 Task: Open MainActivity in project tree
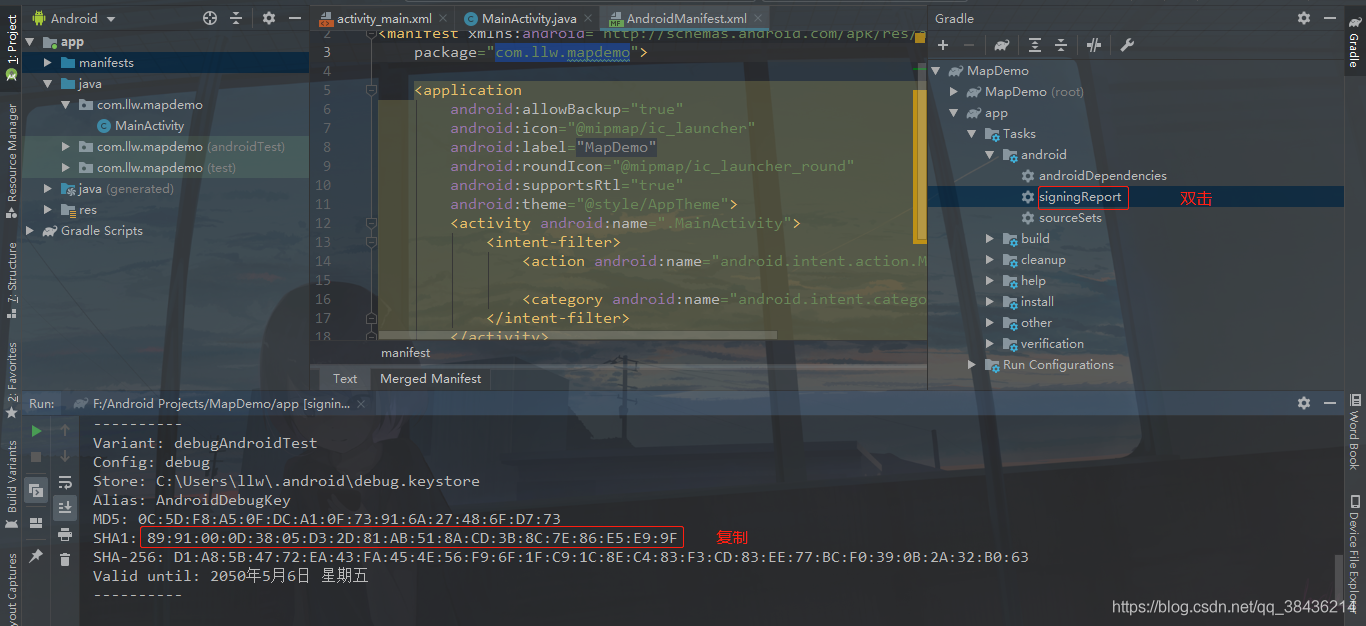pos(149,126)
